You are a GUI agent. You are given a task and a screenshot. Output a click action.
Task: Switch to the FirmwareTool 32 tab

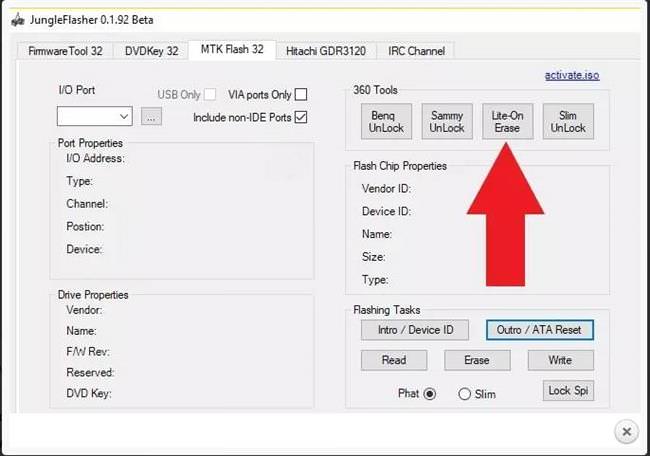point(65,51)
